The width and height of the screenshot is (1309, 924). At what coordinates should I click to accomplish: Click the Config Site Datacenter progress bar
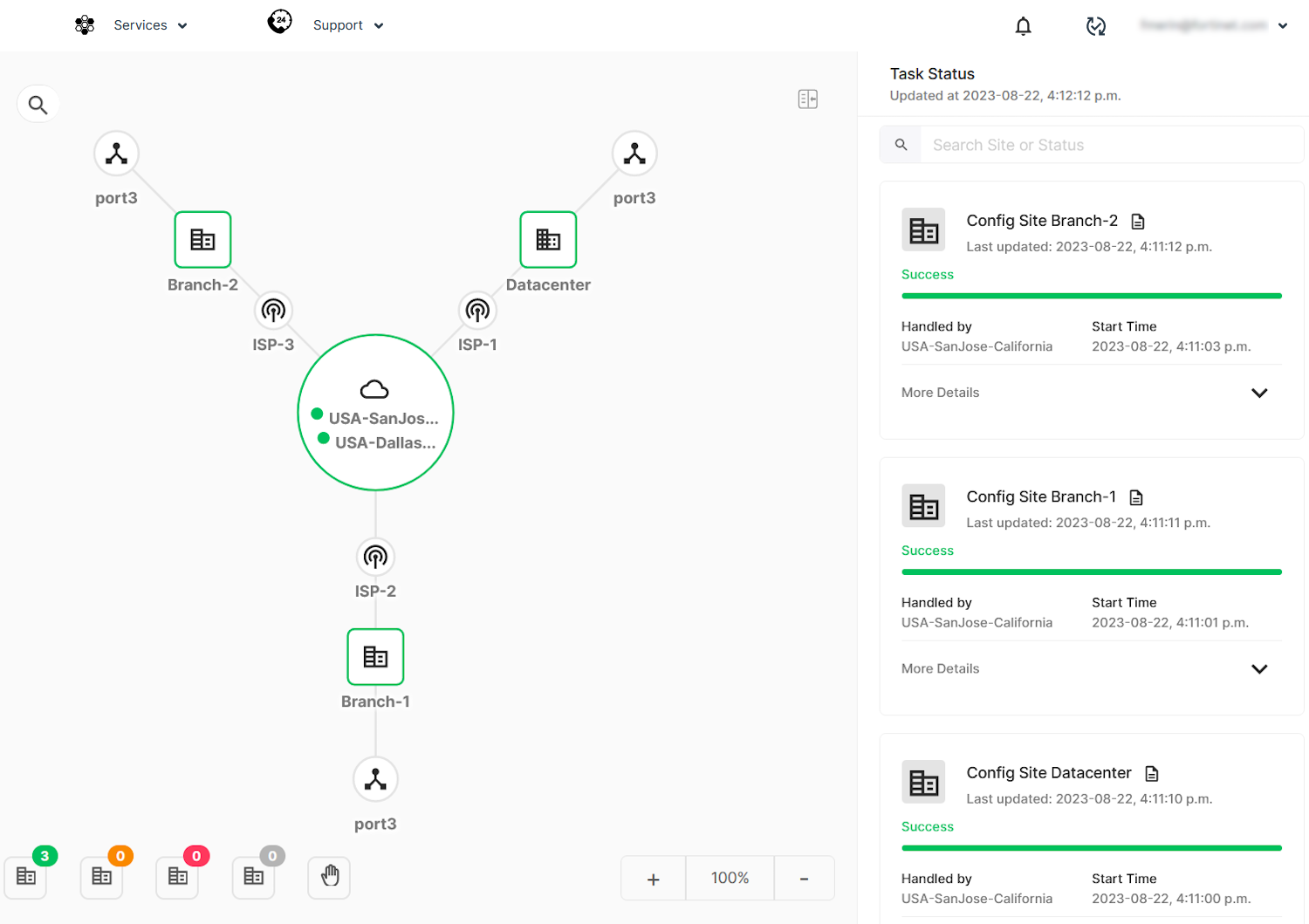1091,848
